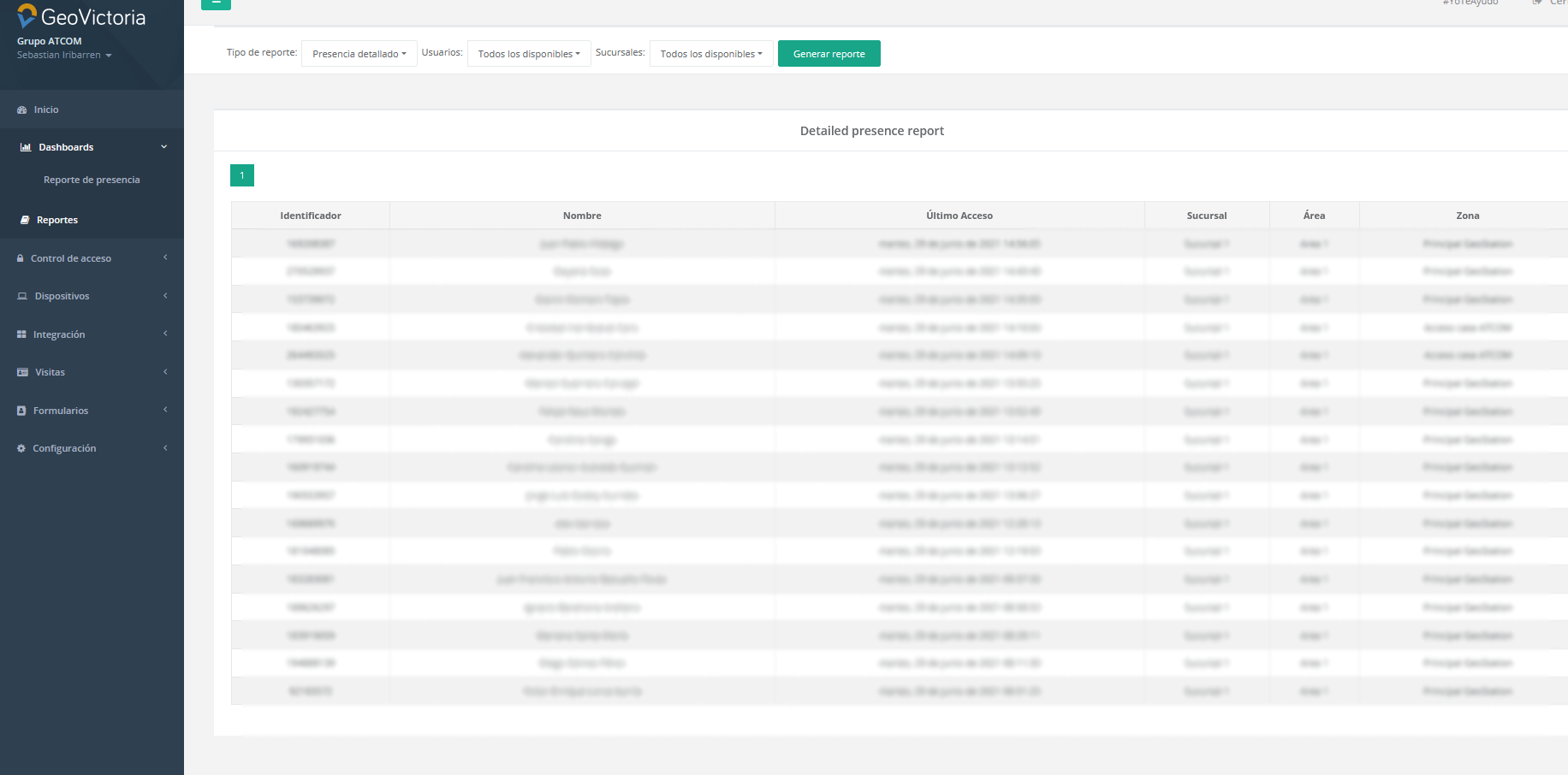Expand the Formularios menu chevron

pyautogui.click(x=165, y=411)
